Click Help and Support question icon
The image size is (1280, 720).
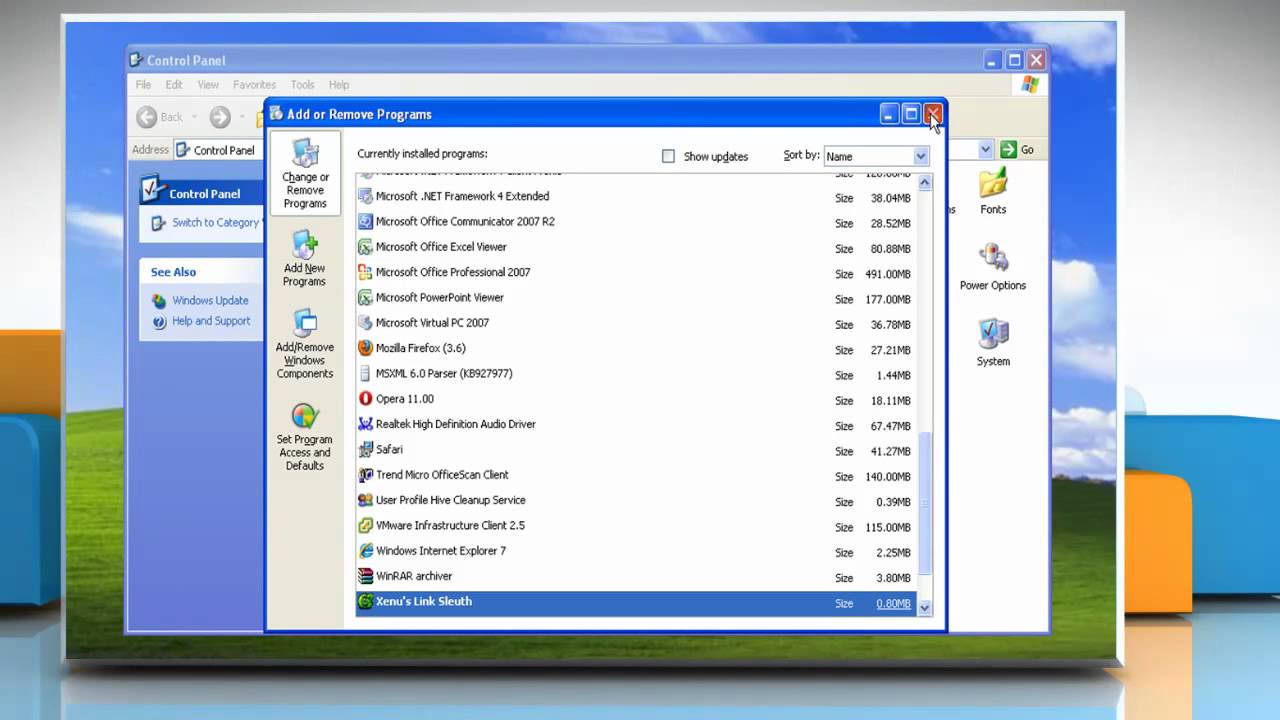click(159, 321)
